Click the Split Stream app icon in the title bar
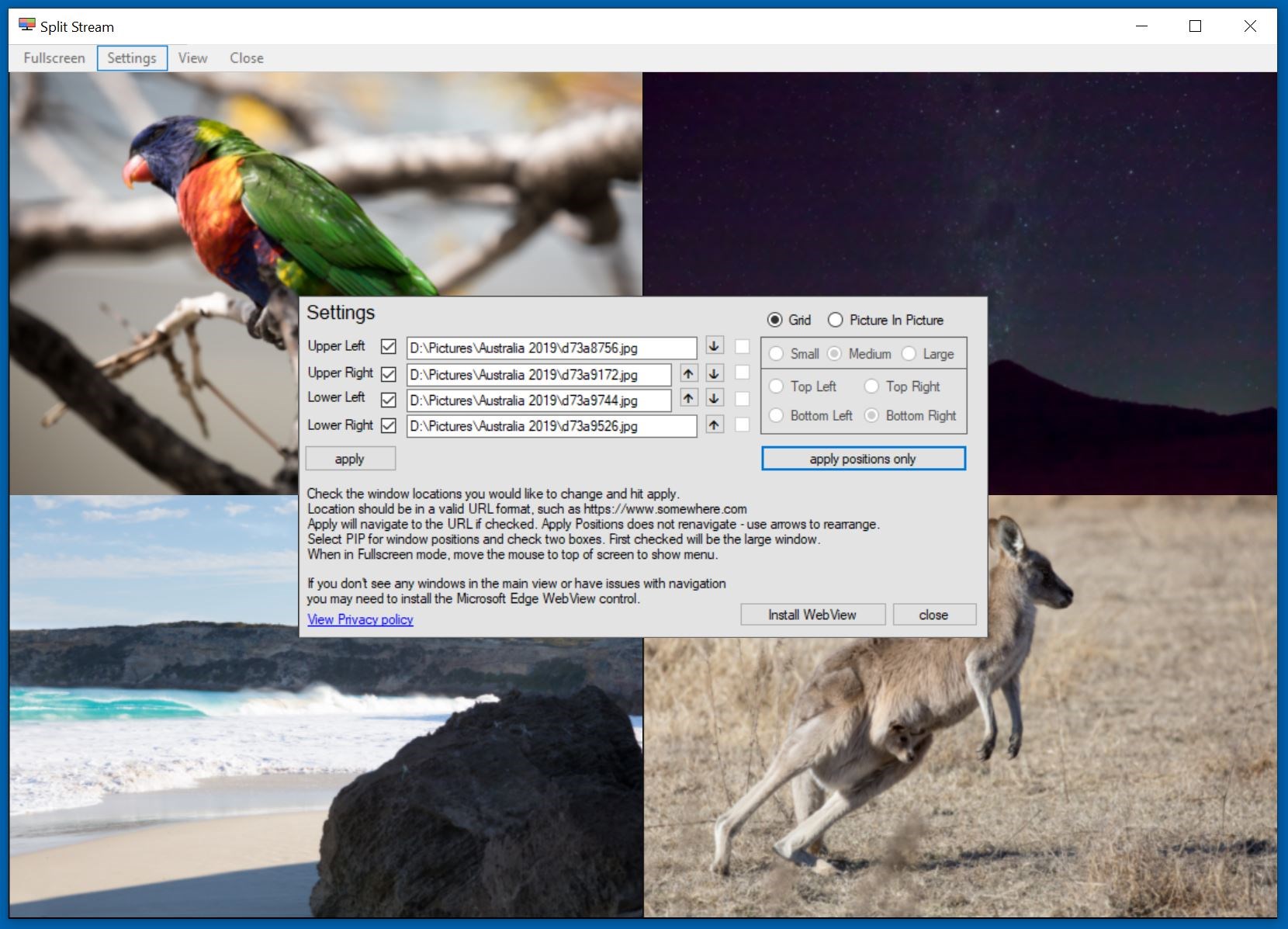The width and height of the screenshot is (1288, 929). 27,26
